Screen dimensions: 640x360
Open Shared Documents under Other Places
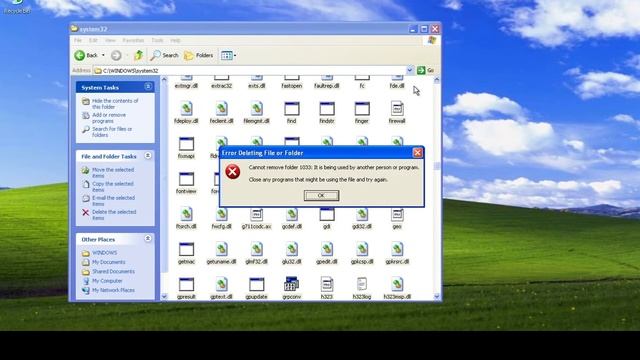(113, 271)
